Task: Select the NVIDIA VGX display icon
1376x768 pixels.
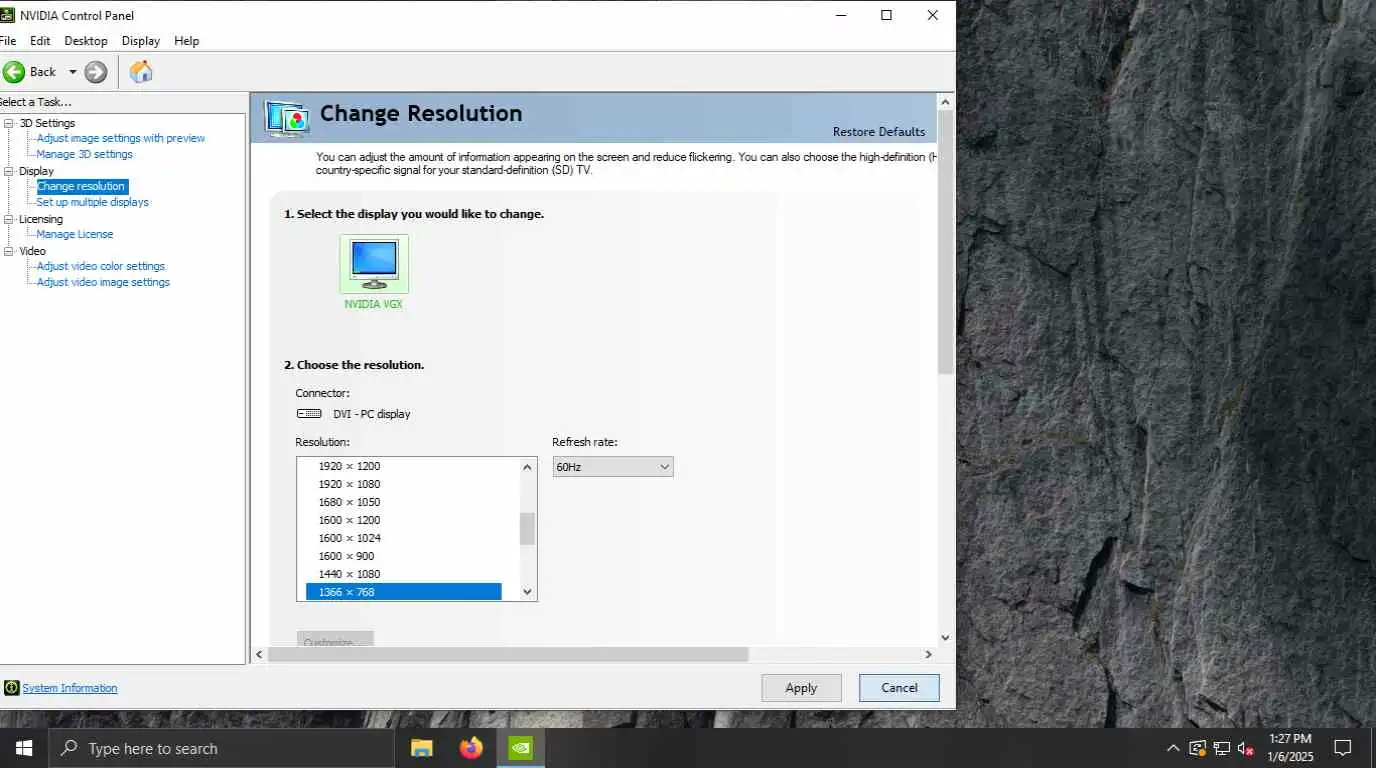Action: (x=374, y=264)
